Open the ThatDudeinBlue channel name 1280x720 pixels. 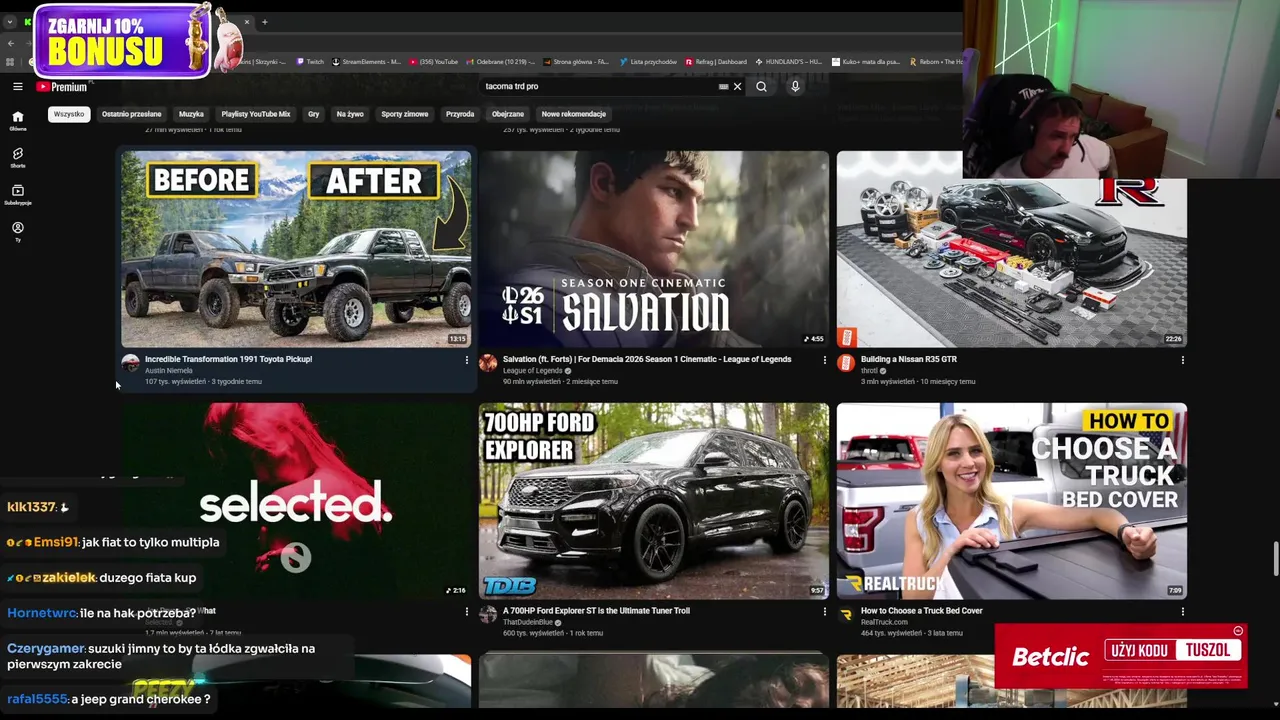528,622
